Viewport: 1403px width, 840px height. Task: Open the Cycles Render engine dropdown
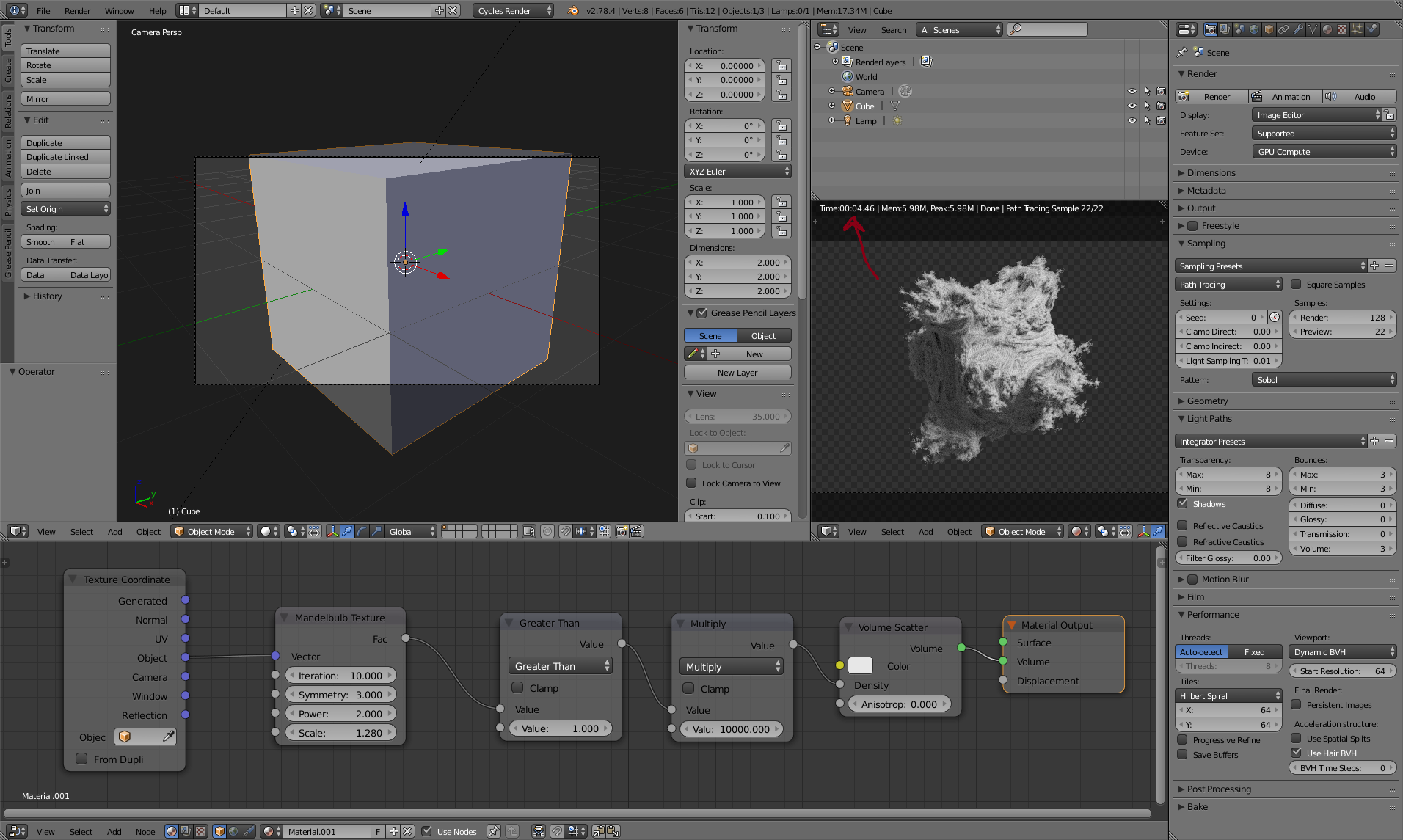pyautogui.click(x=513, y=10)
